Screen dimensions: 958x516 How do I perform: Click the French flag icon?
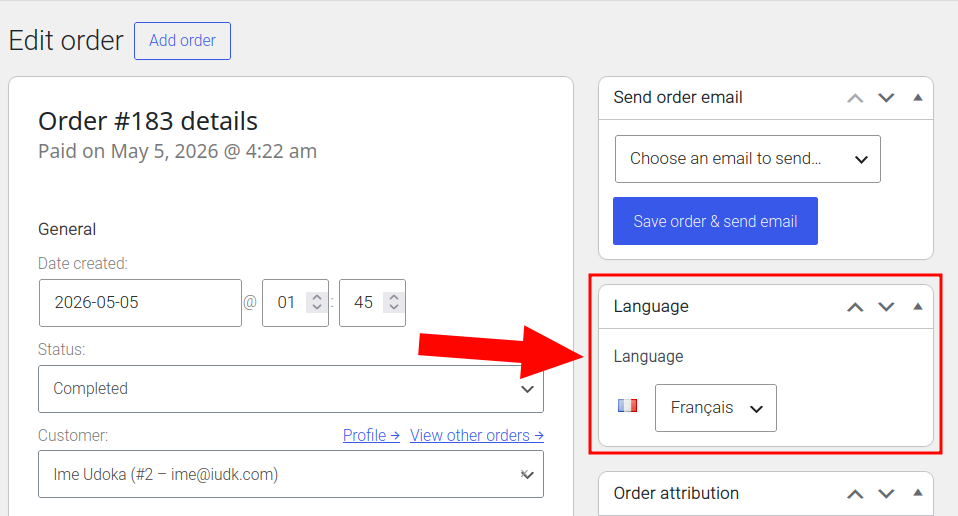click(x=627, y=406)
